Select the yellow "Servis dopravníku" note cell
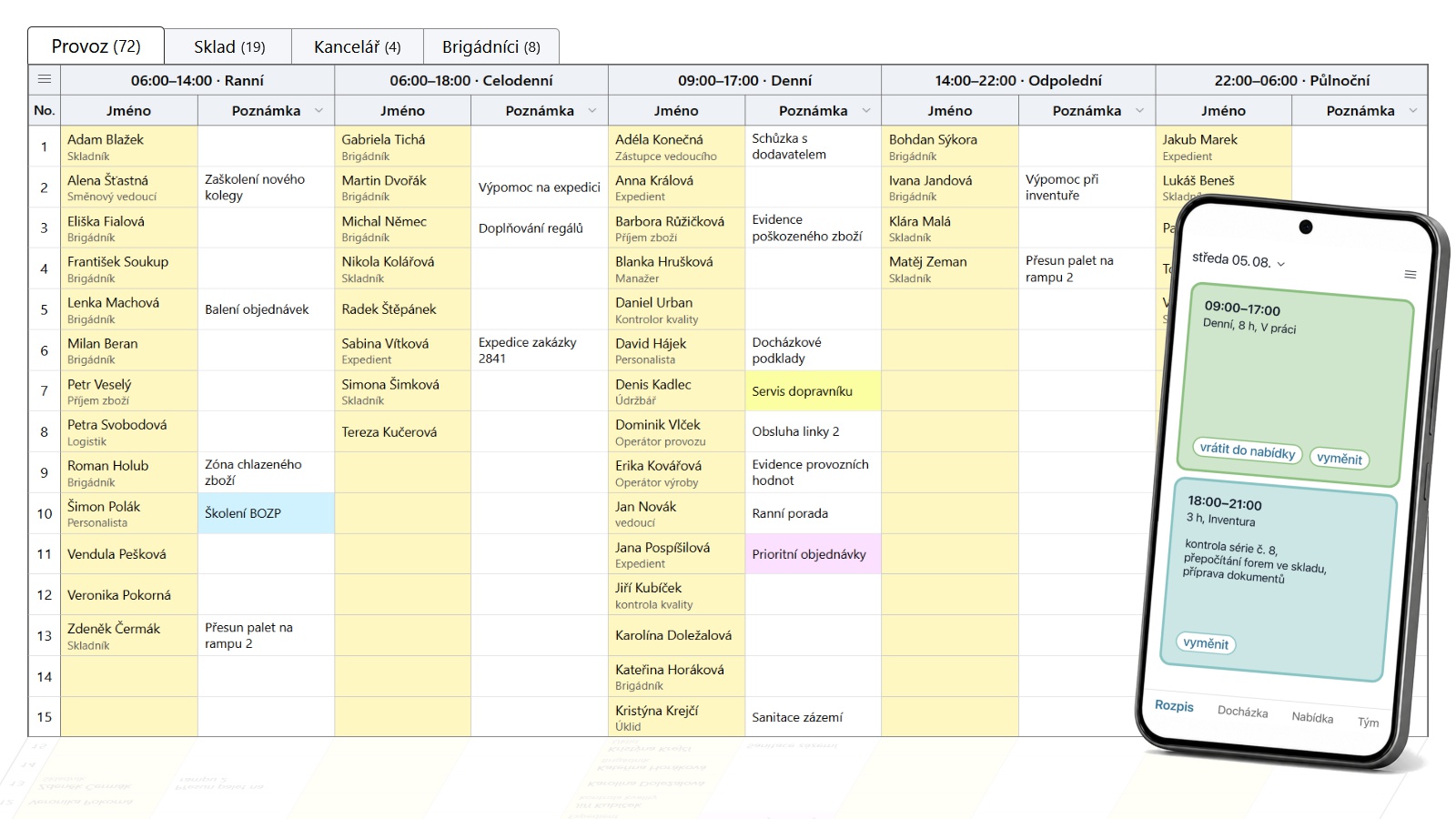This screenshot has width=1456, height=819. click(x=813, y=391)
